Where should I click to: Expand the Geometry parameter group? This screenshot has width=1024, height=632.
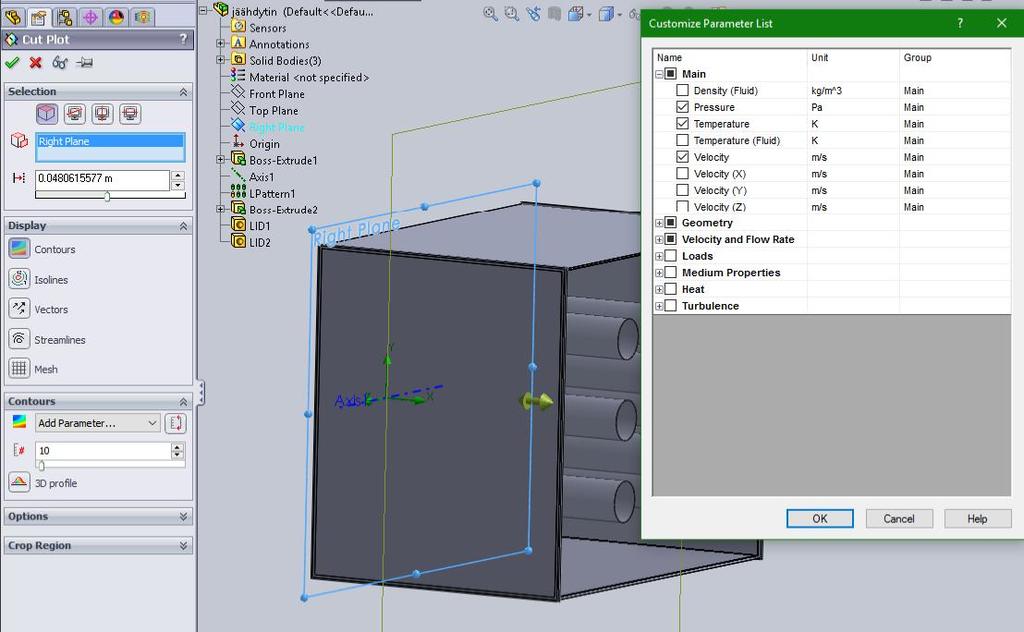click(x=659, y=223)
